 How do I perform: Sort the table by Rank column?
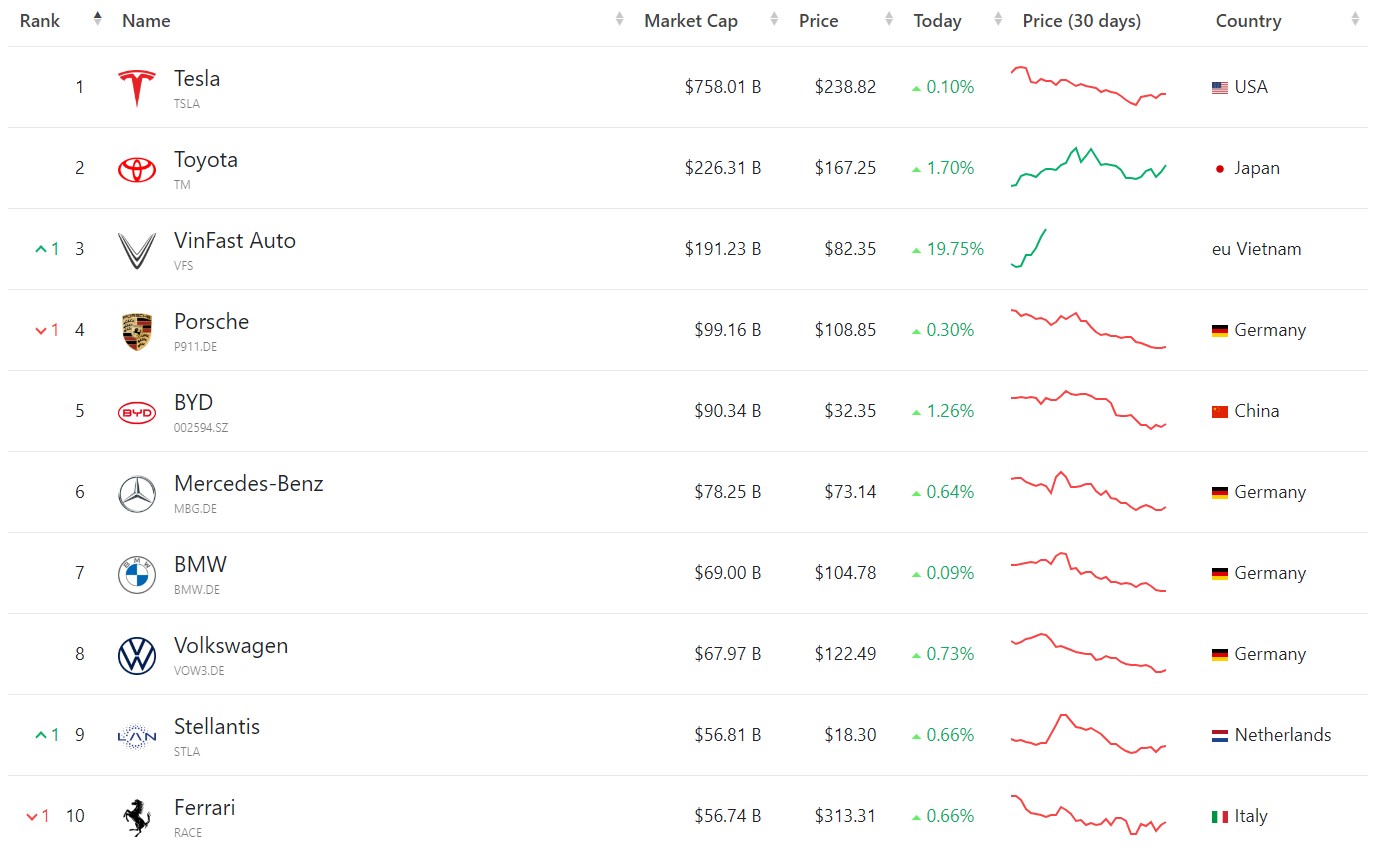point(97,20)
